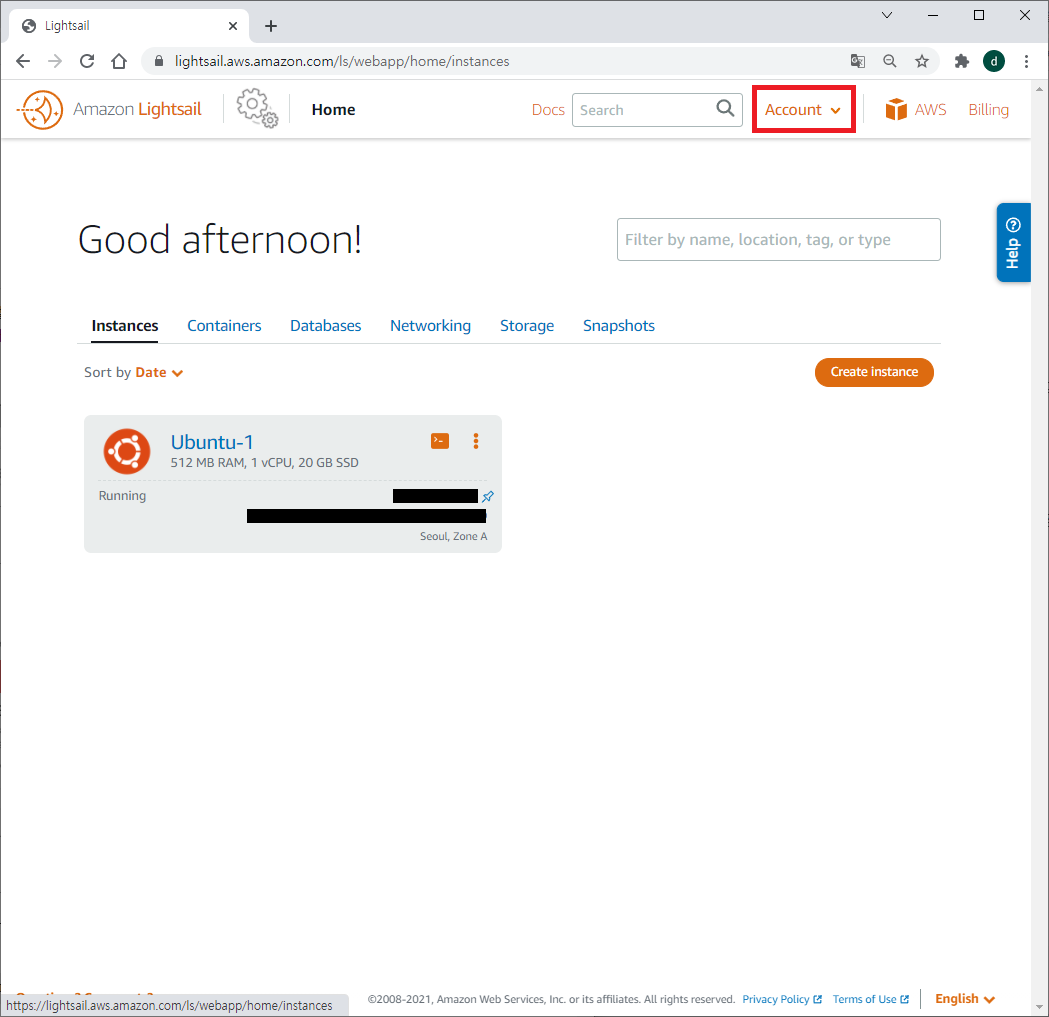
Task: Click the 'Seoul, Zone A' location text
Action: coord(454,536)
